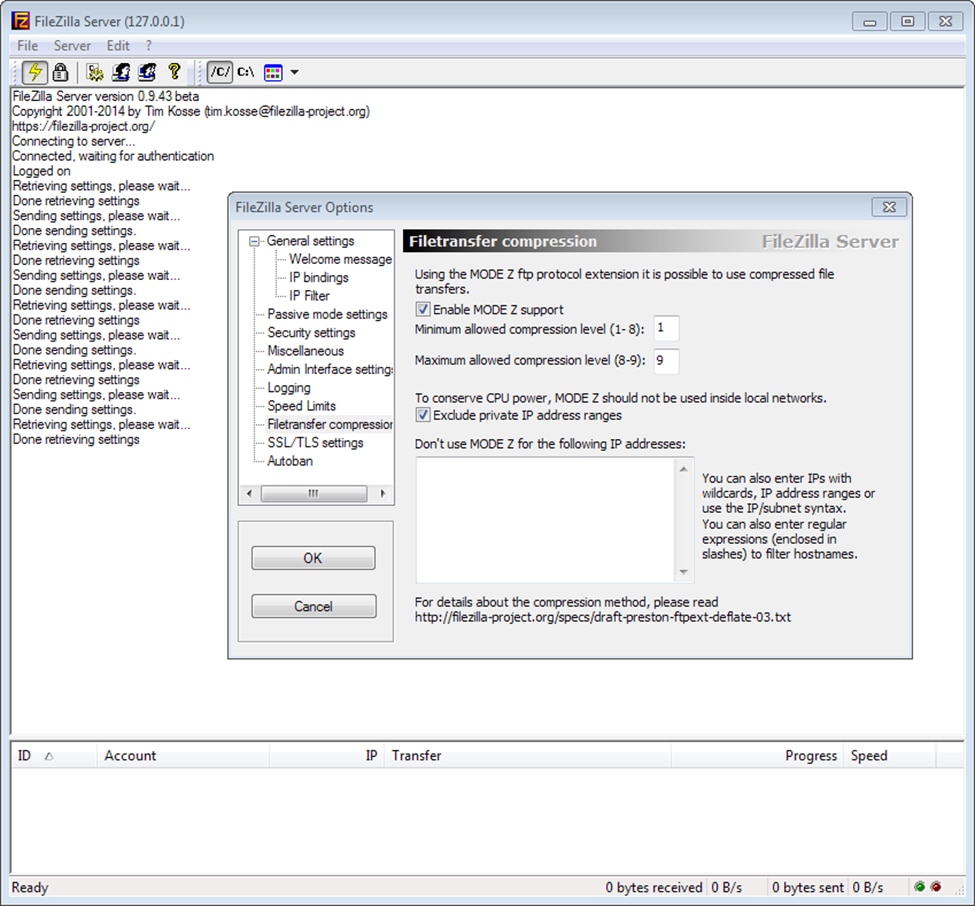
Task: Select Miscellaneous in the options tree
Action: 305,351
